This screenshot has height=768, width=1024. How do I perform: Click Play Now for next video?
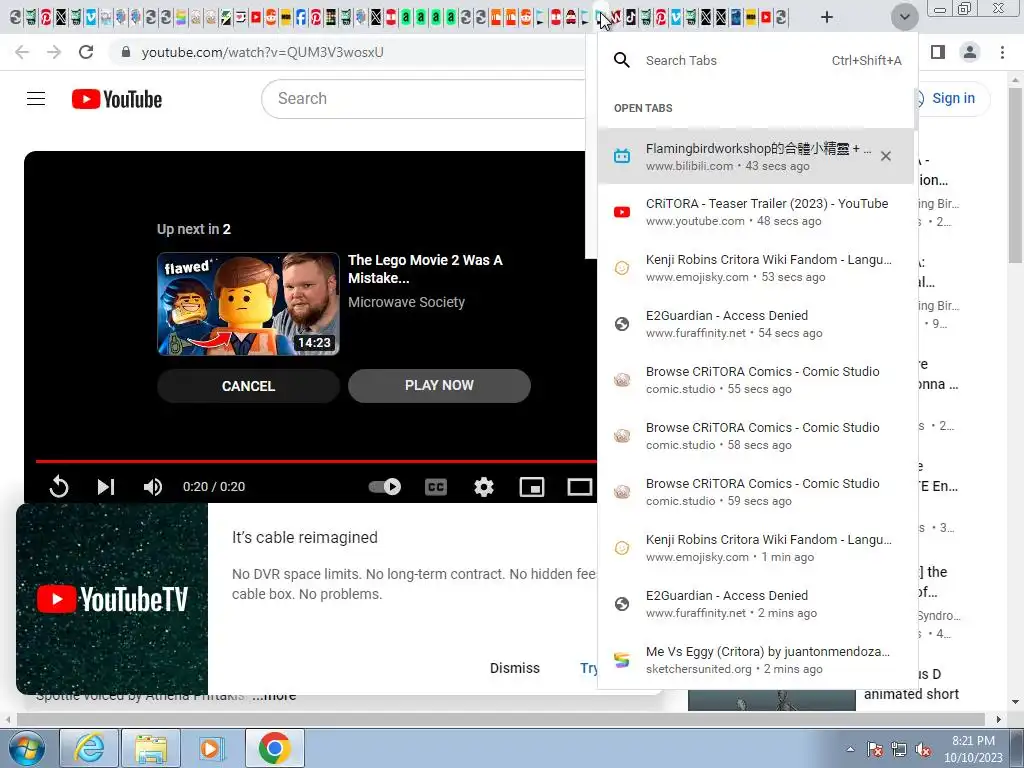439,385
